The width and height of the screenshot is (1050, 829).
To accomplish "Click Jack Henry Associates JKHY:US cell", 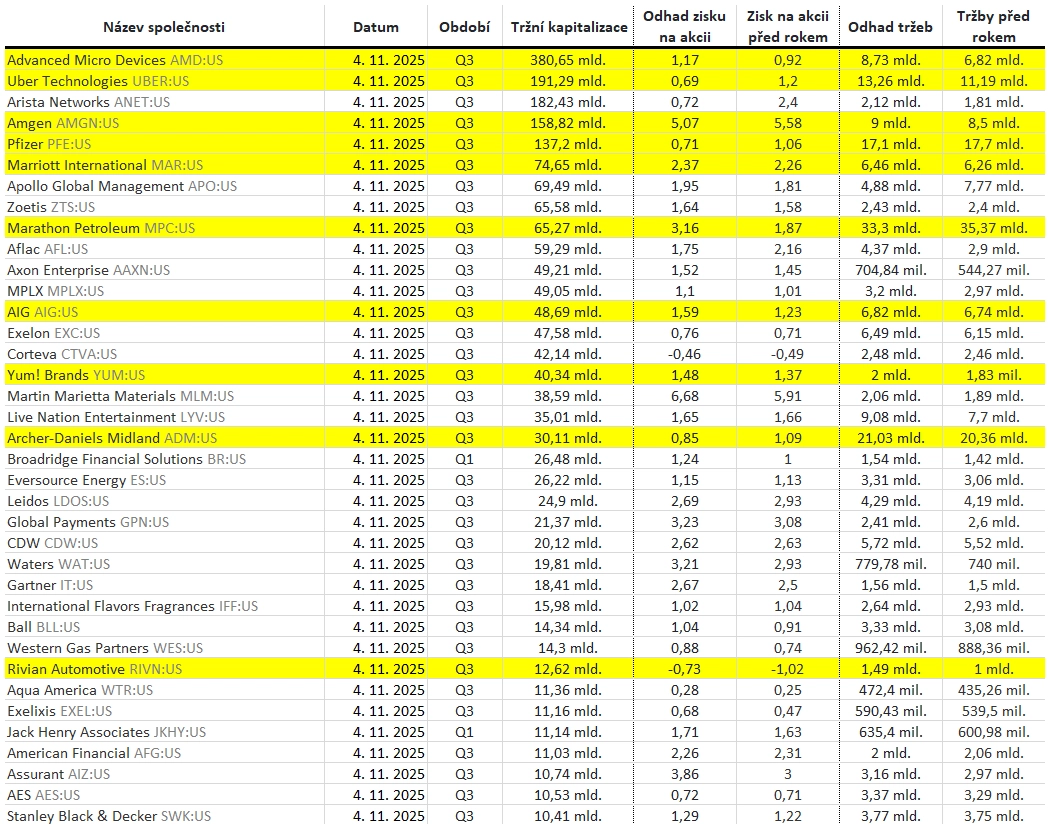I will (x=106, y=732).
